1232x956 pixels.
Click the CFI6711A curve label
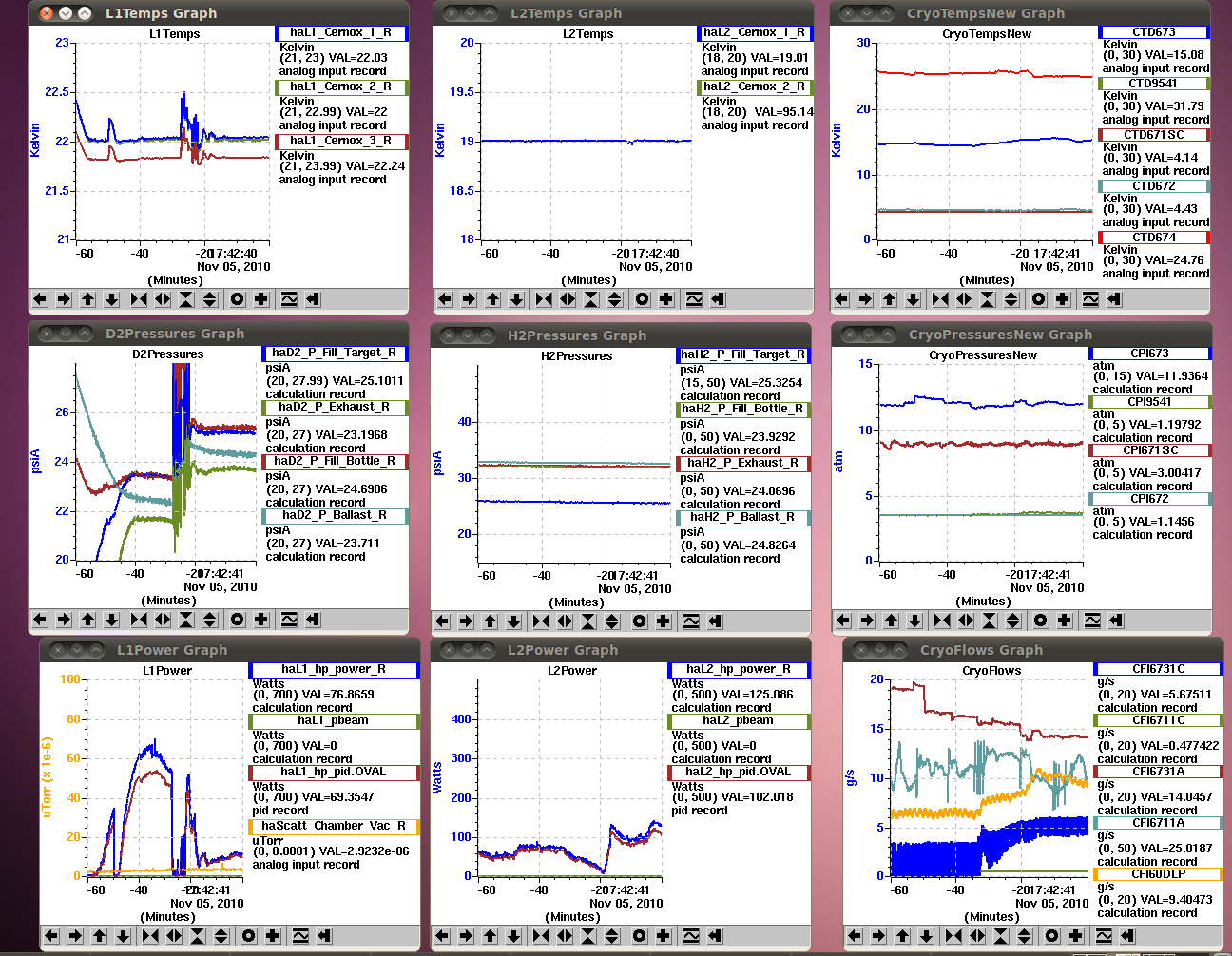click(x=1158, y=823)
